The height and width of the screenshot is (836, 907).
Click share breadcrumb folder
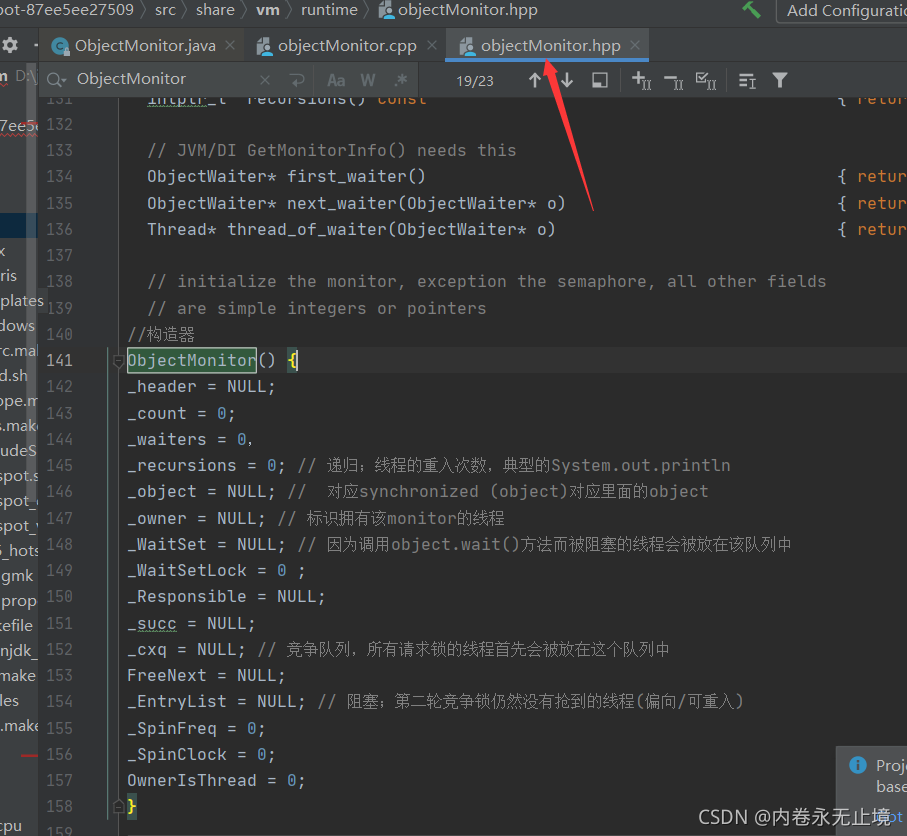(x=215, y=10)
